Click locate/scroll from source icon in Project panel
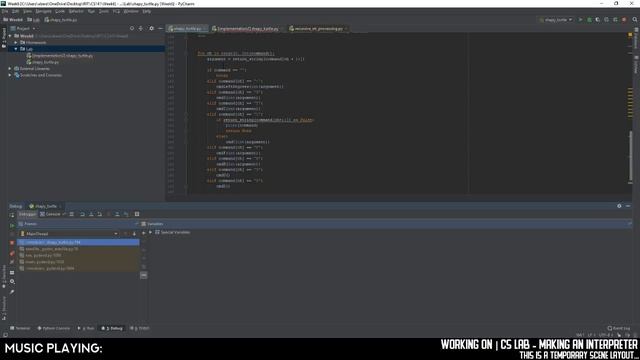Viewport: 640px width, 360px height. coord(131,29)
